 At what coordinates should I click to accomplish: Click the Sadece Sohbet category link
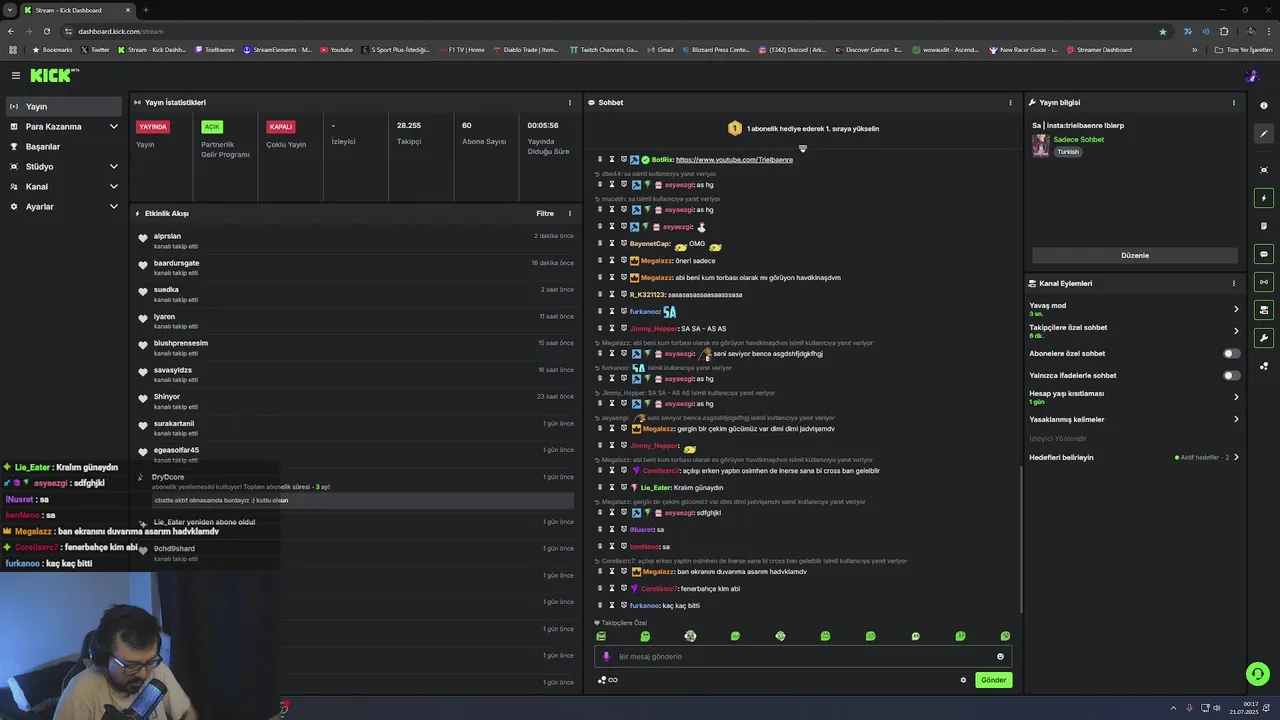click(1078, 139)
